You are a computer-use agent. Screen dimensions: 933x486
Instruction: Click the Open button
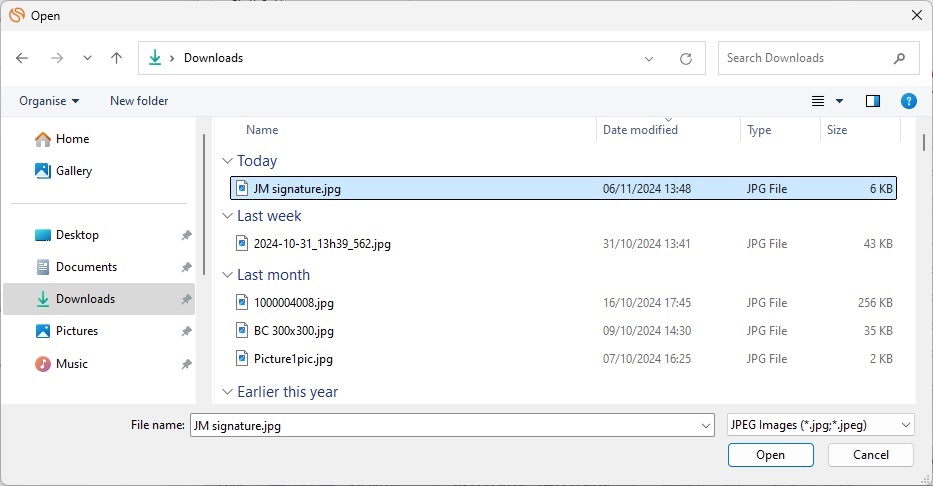pos(771,455)
